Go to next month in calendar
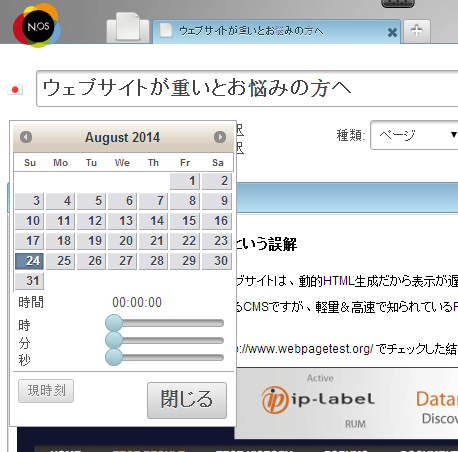The height and width of the screenshot is (452, 458). (220, 137)
